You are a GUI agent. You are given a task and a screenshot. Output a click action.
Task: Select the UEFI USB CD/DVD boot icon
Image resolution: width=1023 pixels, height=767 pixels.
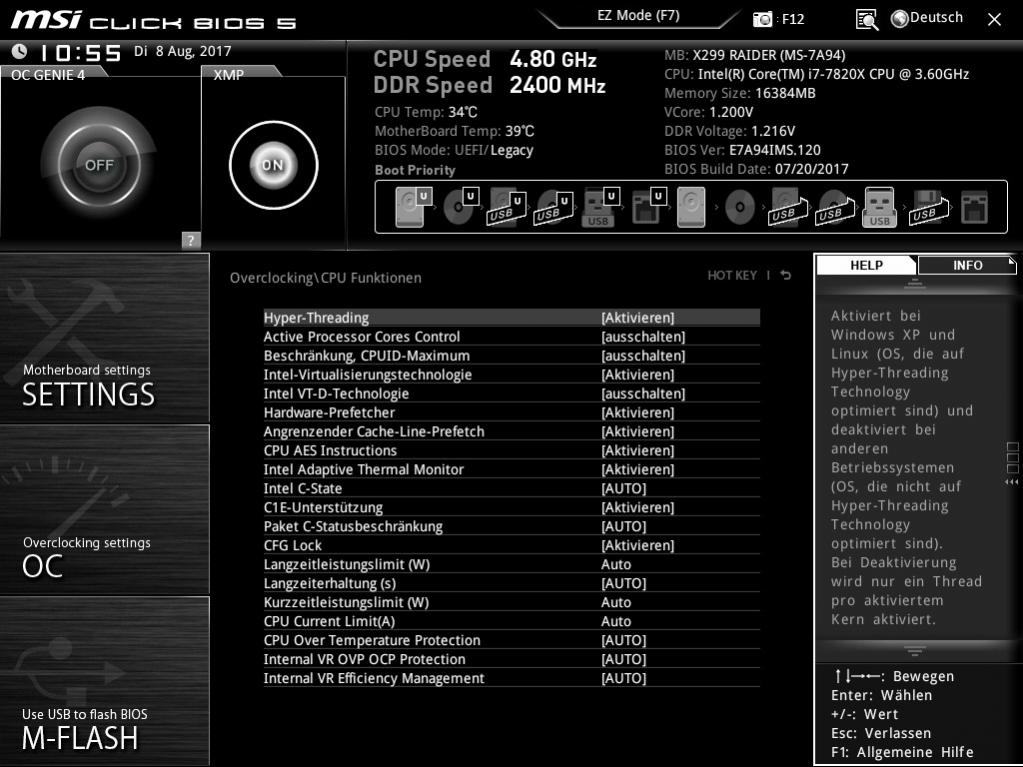pyautogui.click(x=554, y=207)
